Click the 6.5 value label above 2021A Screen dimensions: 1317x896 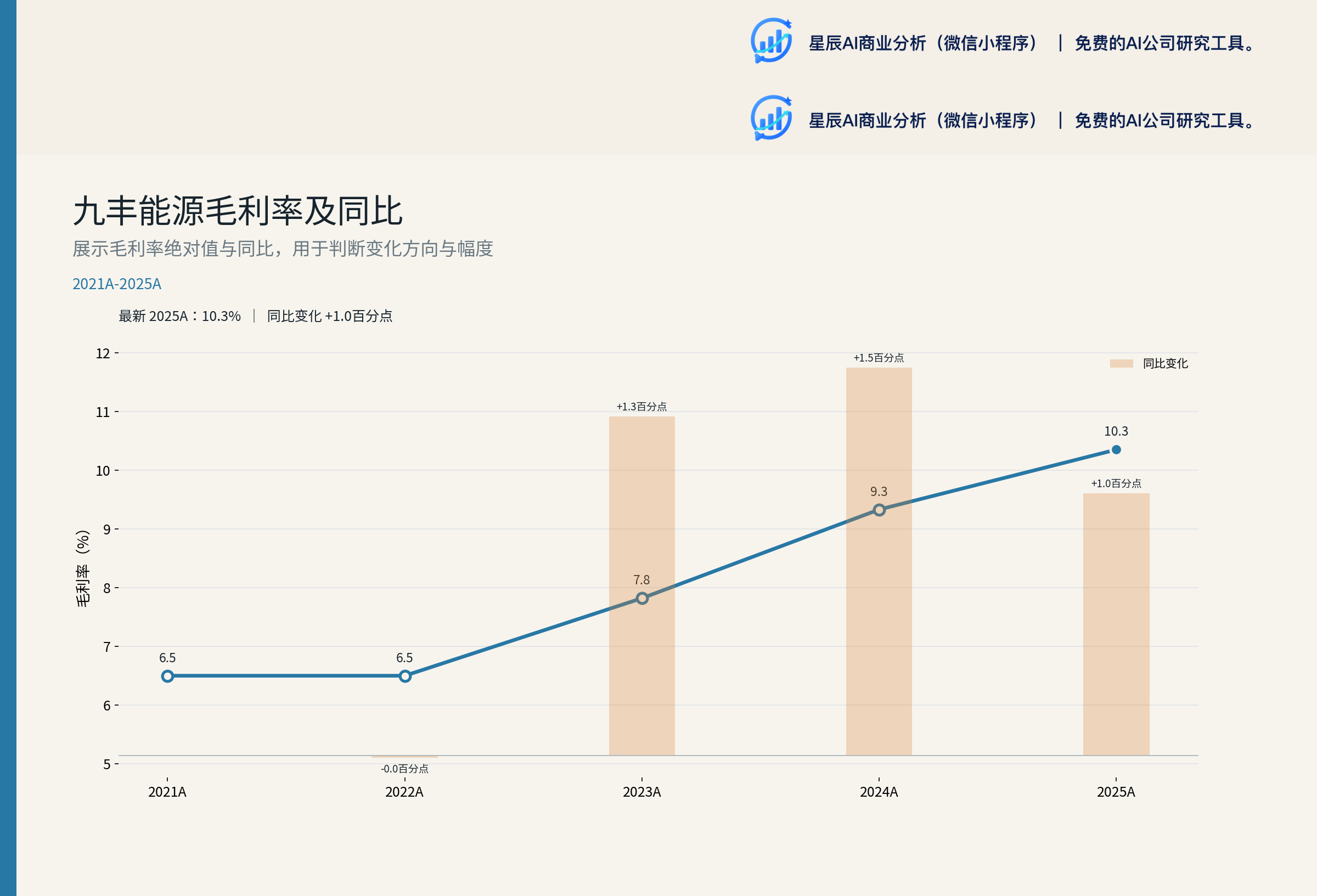[x=167, y=657]
